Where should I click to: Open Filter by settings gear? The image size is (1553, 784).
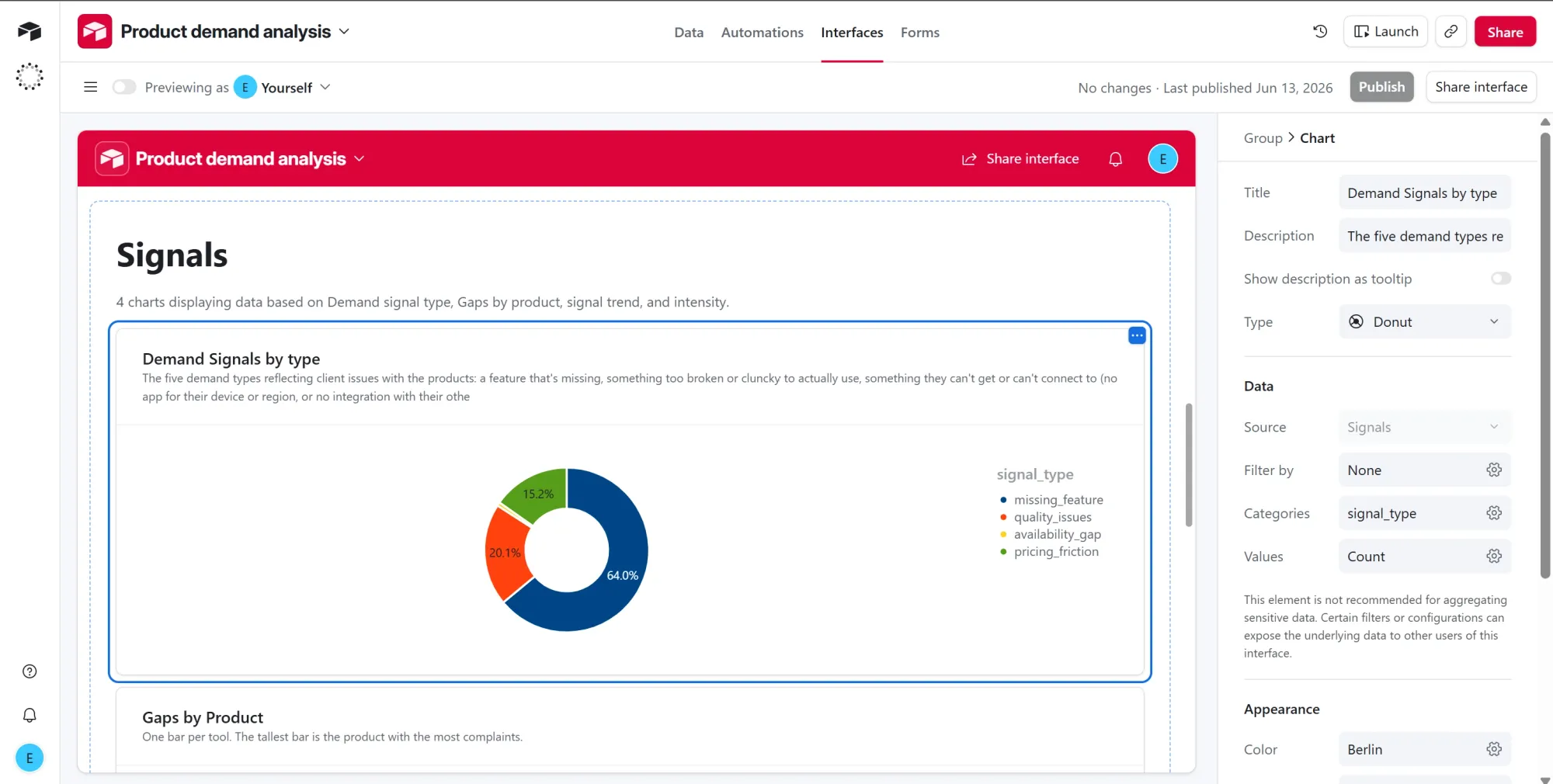point(1494,470)
